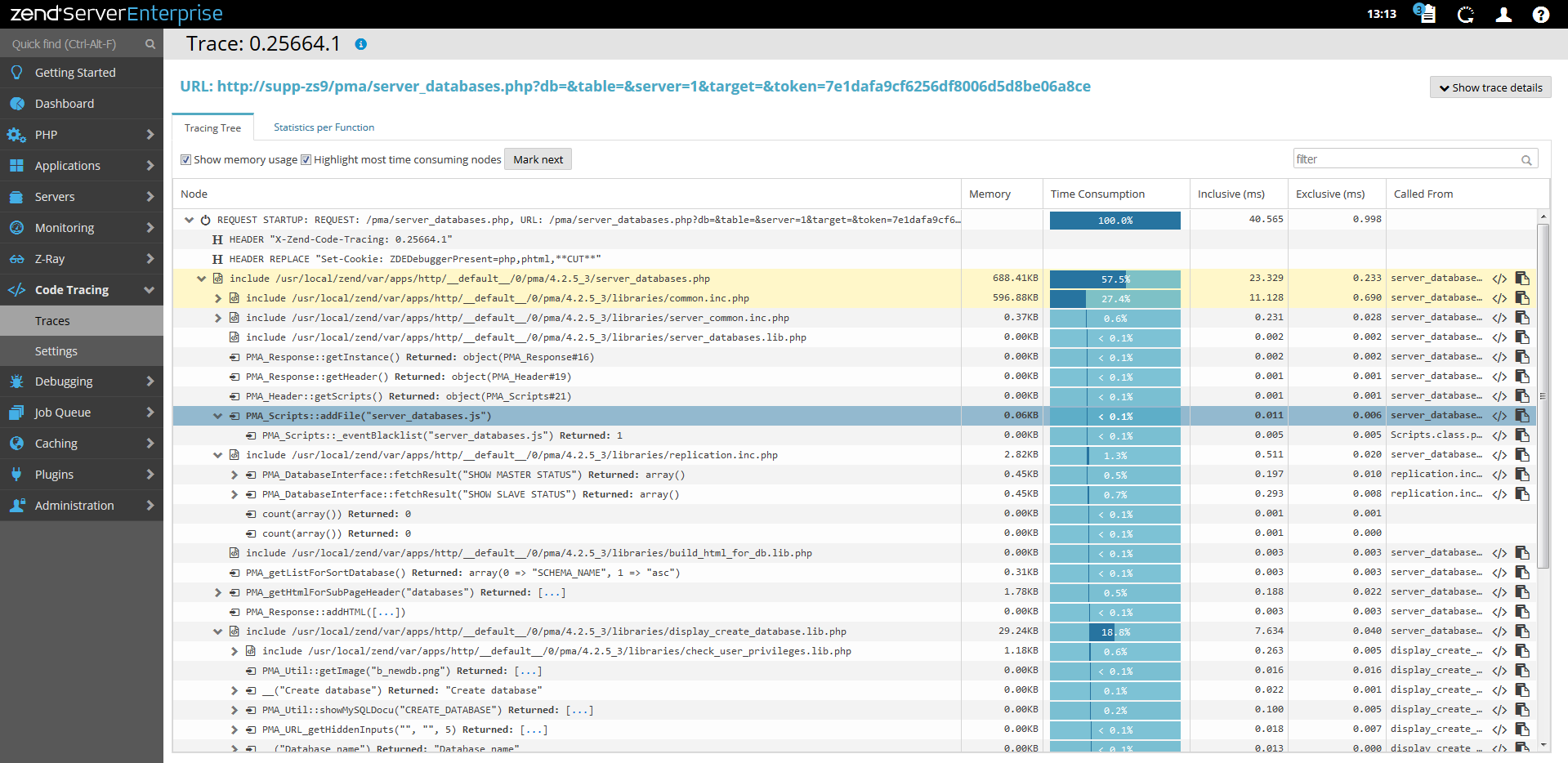Click the info icon beside the trace title

pyautogui.click(x=360, y=44)
